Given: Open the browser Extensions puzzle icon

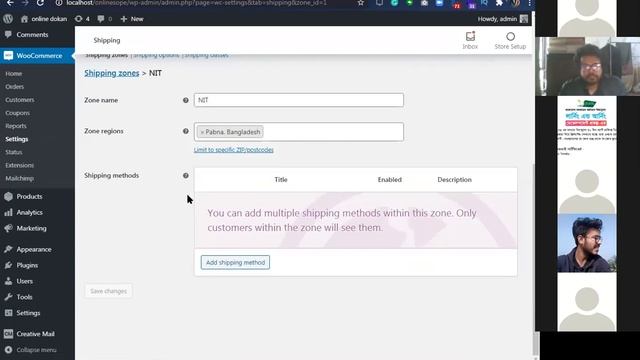Looking at the screenshot, I should [499, 3].
